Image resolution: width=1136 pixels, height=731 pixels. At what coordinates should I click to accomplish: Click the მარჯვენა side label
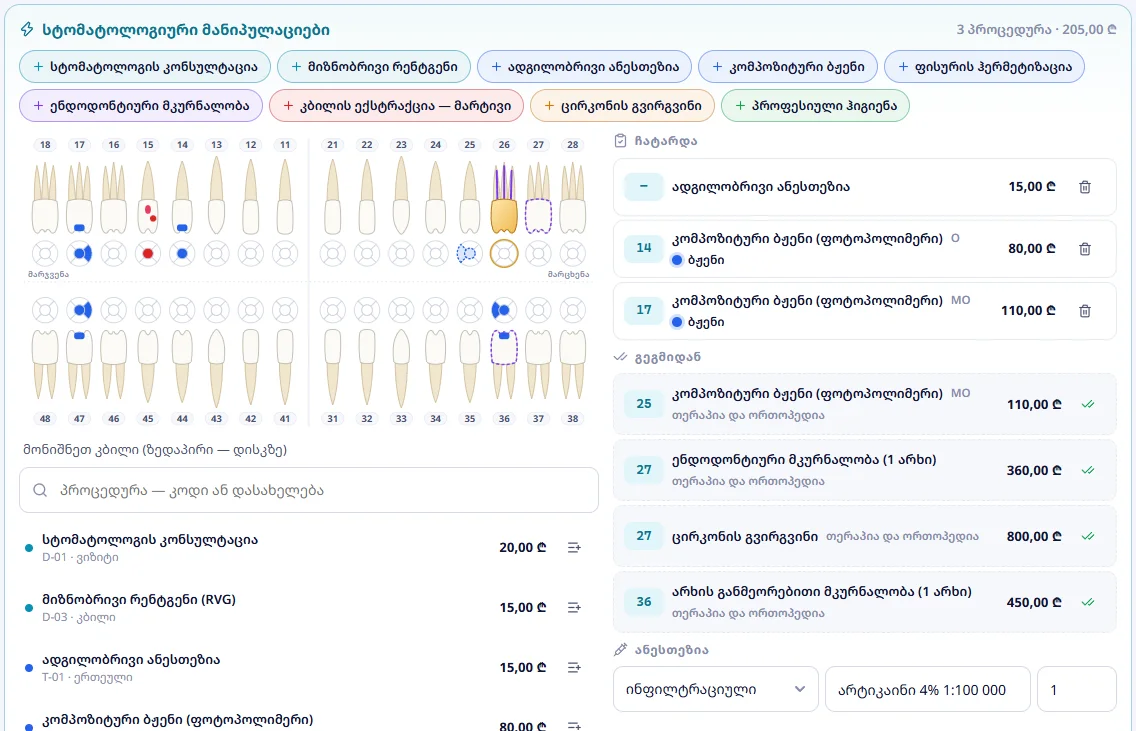[49, 275]
